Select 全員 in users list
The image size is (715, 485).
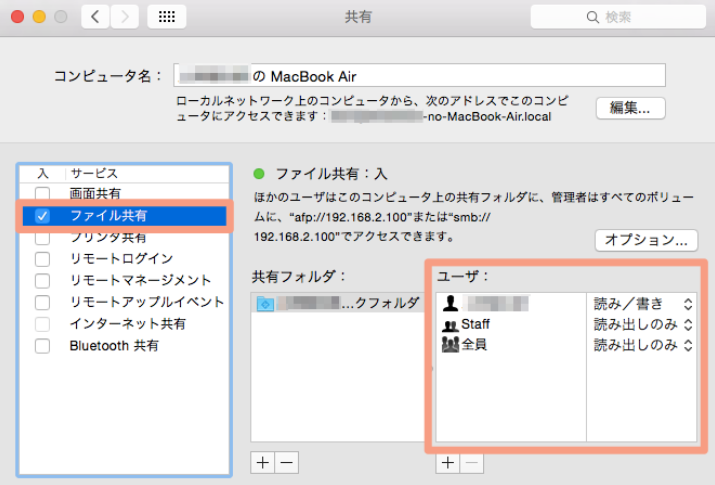(x=474, y=345)
